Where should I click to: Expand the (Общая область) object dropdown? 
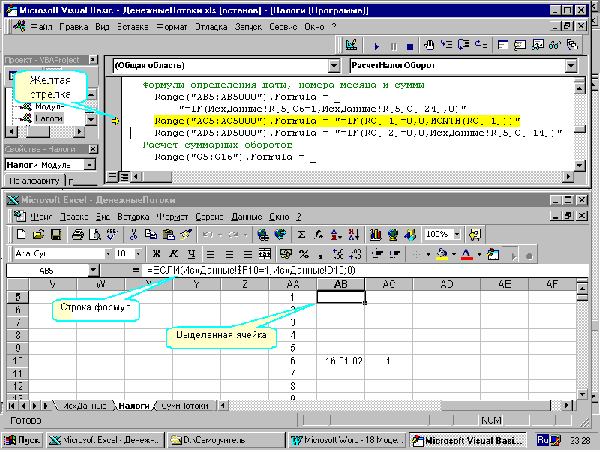tap(334, 66)
